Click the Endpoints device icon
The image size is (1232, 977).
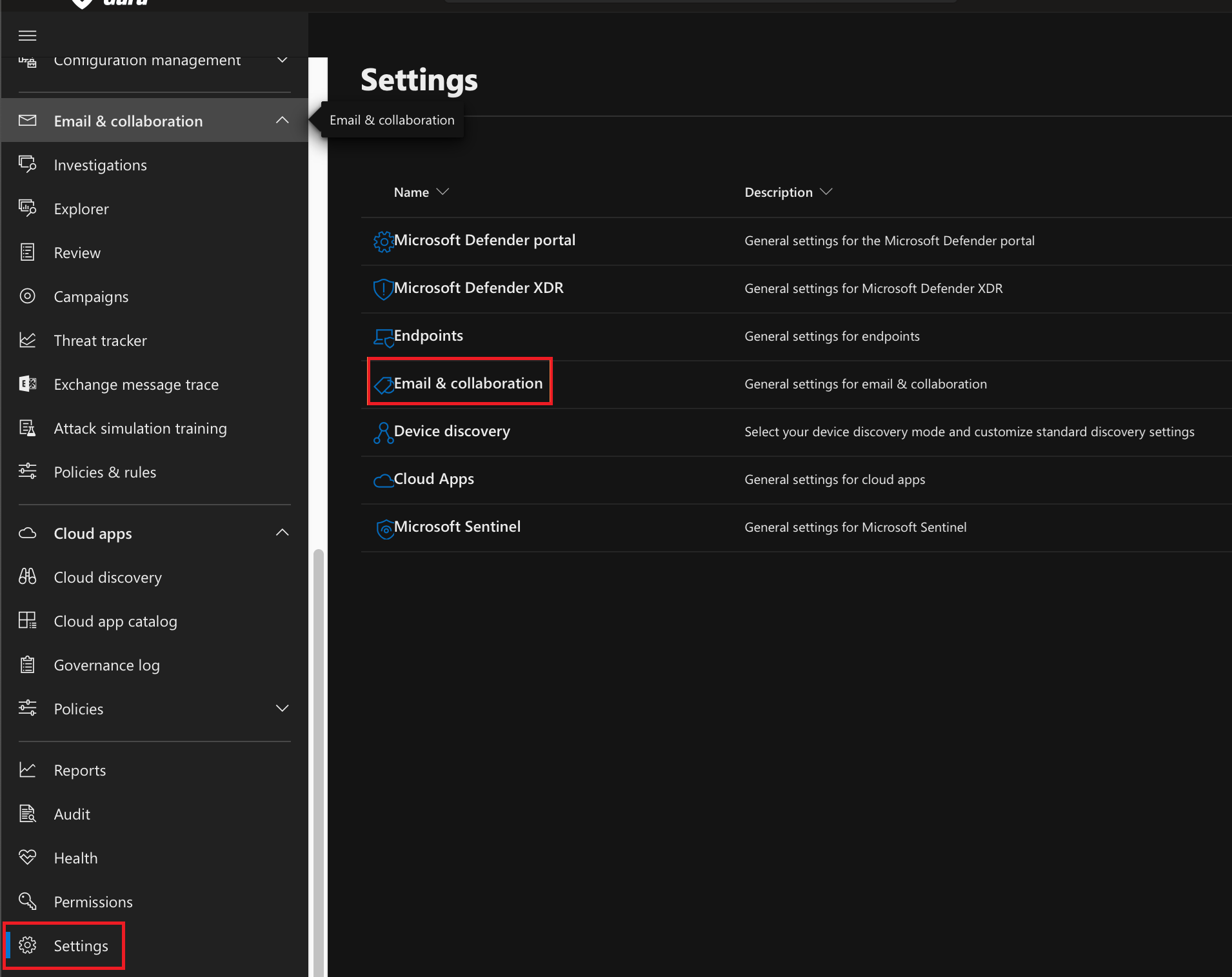coord(384,337)
